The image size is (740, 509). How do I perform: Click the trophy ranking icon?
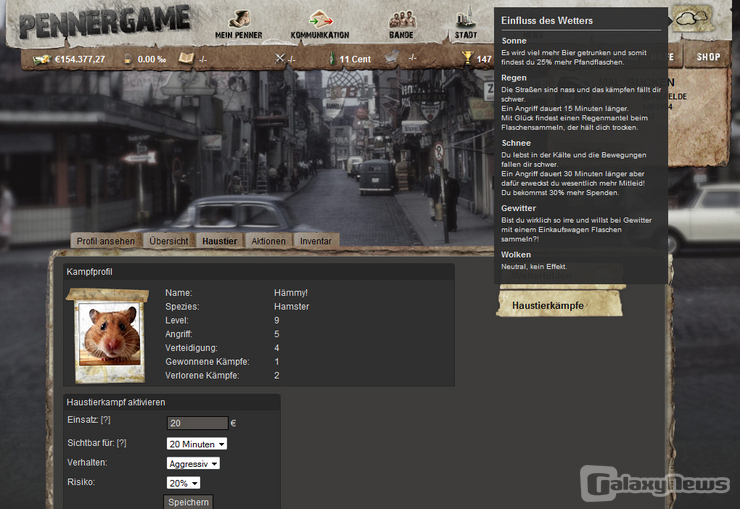pos(466,59)
